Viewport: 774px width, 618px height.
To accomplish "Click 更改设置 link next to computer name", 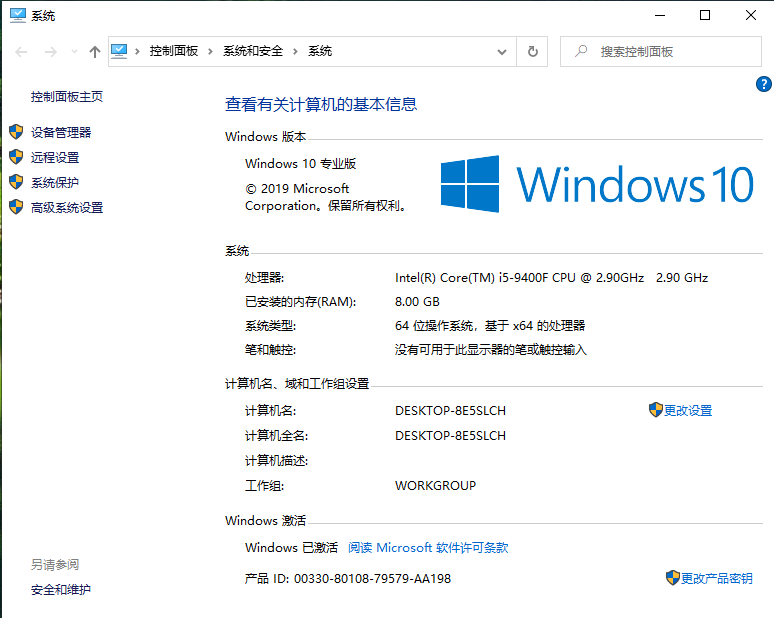I will pyautogui.click(x=688, y=411).
